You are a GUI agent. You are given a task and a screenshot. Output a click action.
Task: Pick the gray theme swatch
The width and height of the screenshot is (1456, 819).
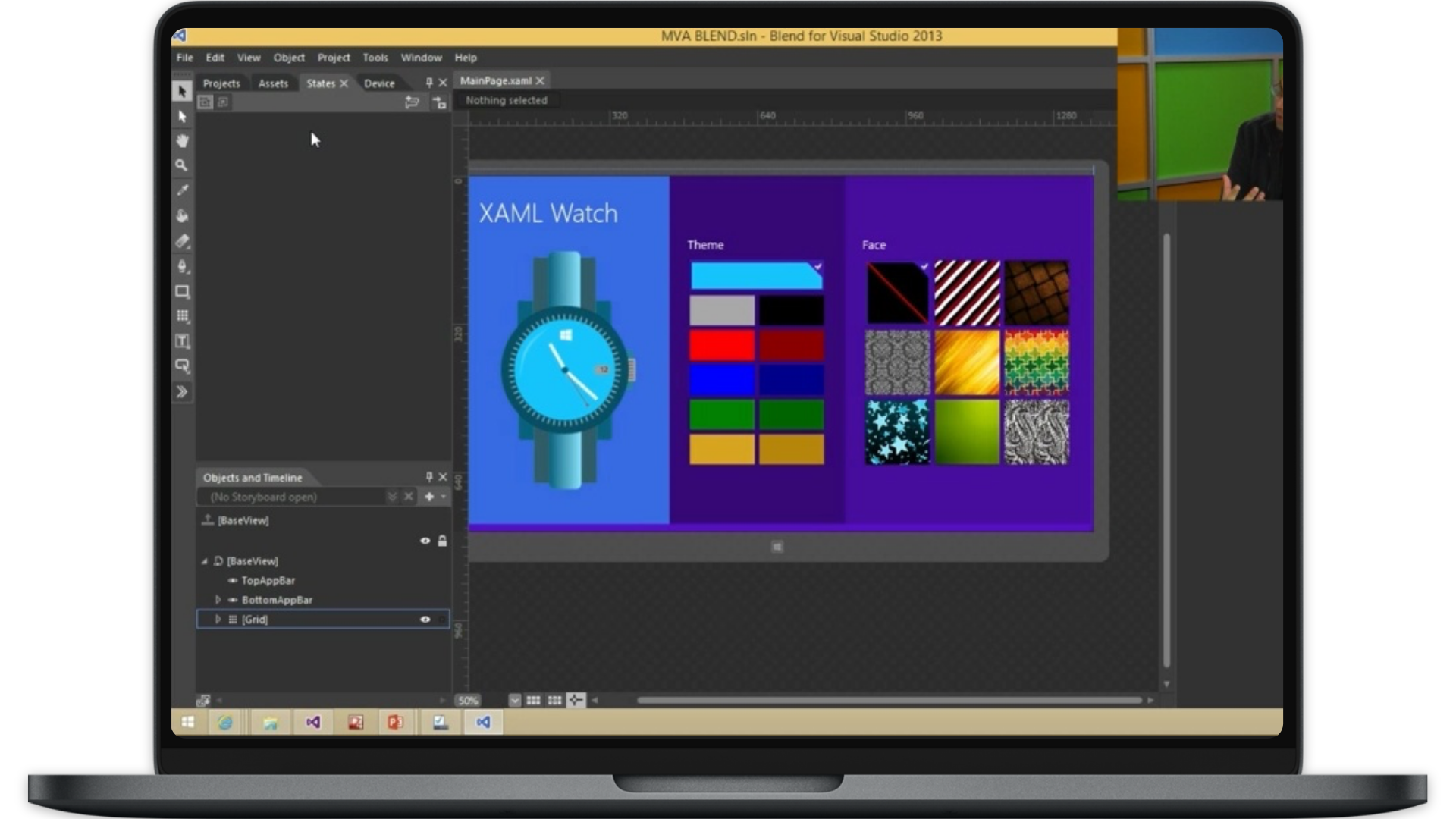722,310
